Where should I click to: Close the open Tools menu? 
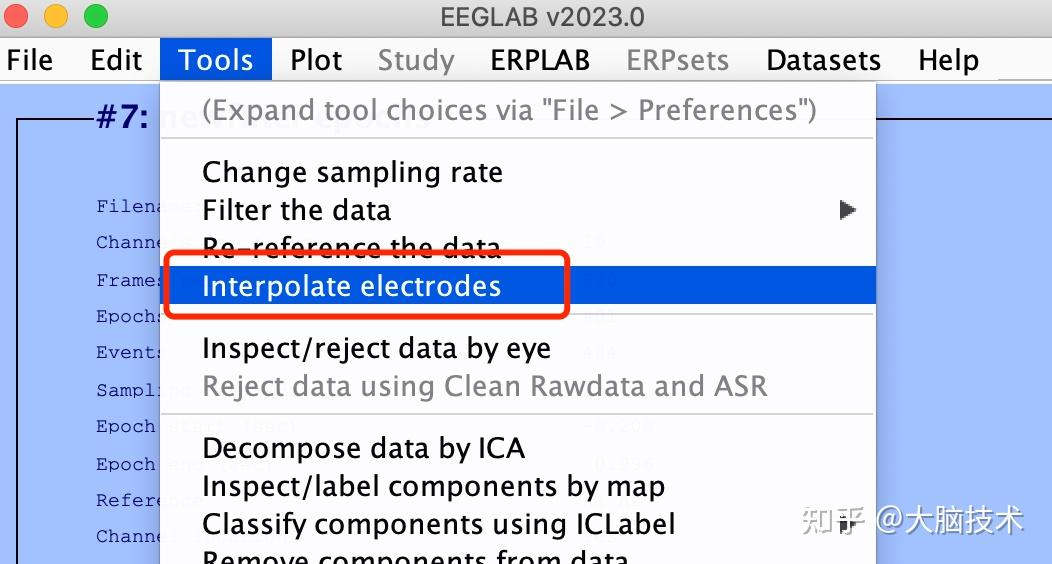pyautogui.click(x=216, y=60)
